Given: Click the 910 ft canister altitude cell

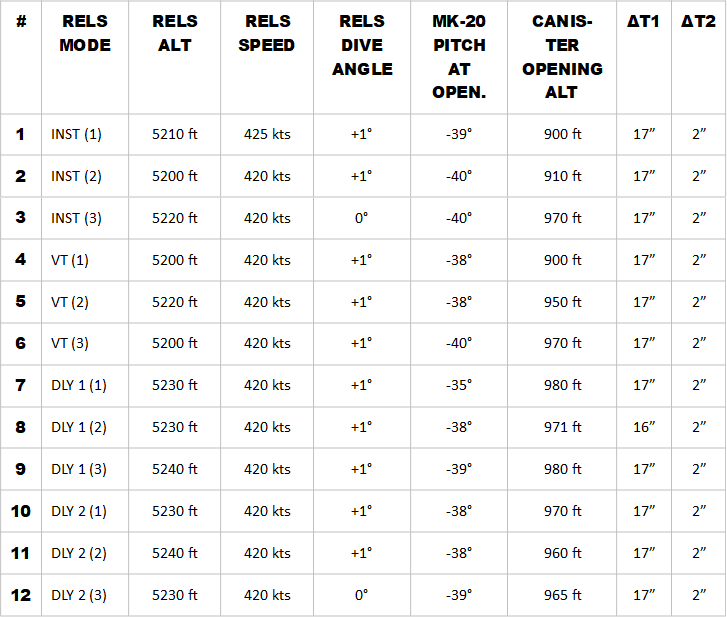Looking at the screenshot, I should [562, 176].
